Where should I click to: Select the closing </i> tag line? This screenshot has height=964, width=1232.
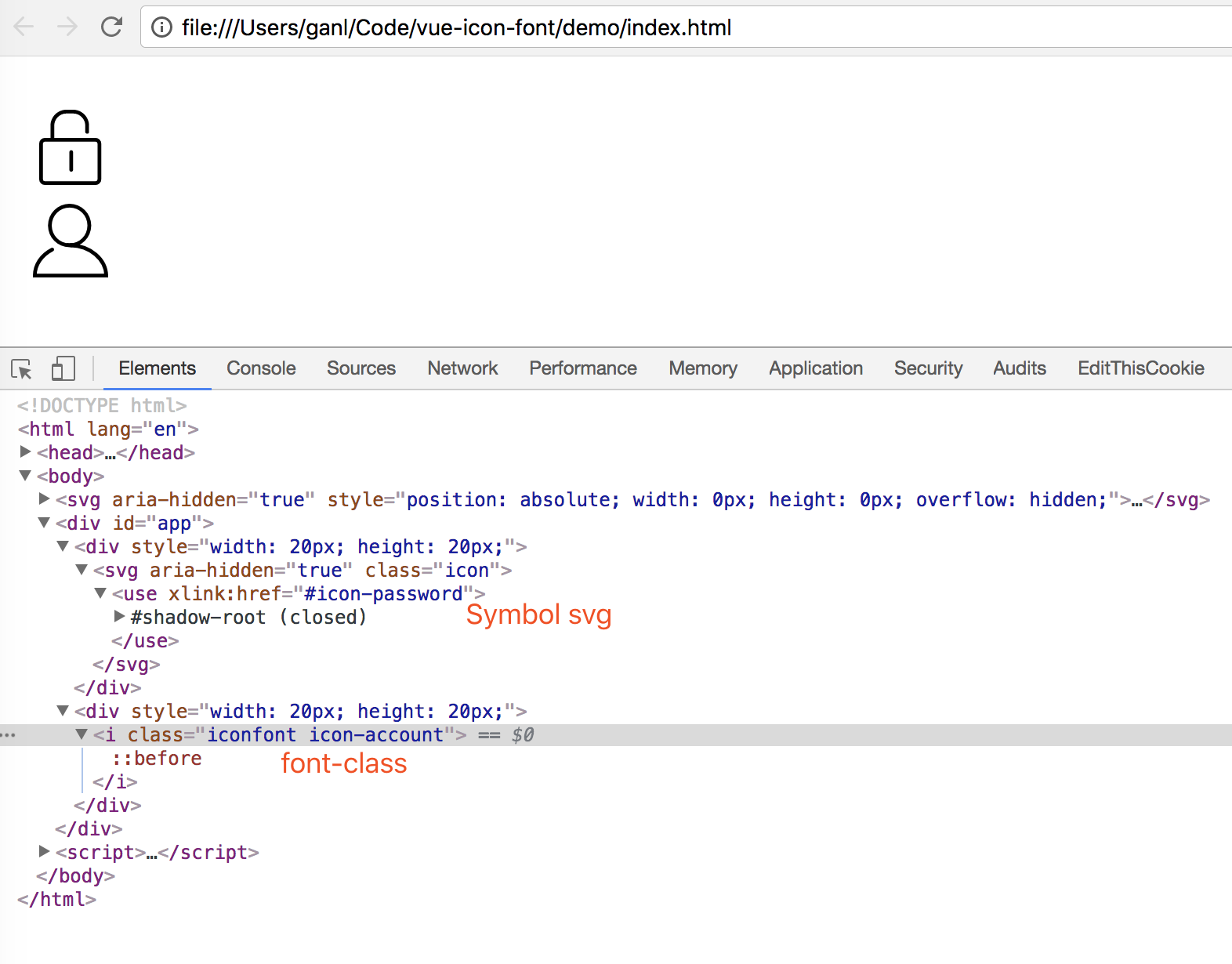(115, 781)
